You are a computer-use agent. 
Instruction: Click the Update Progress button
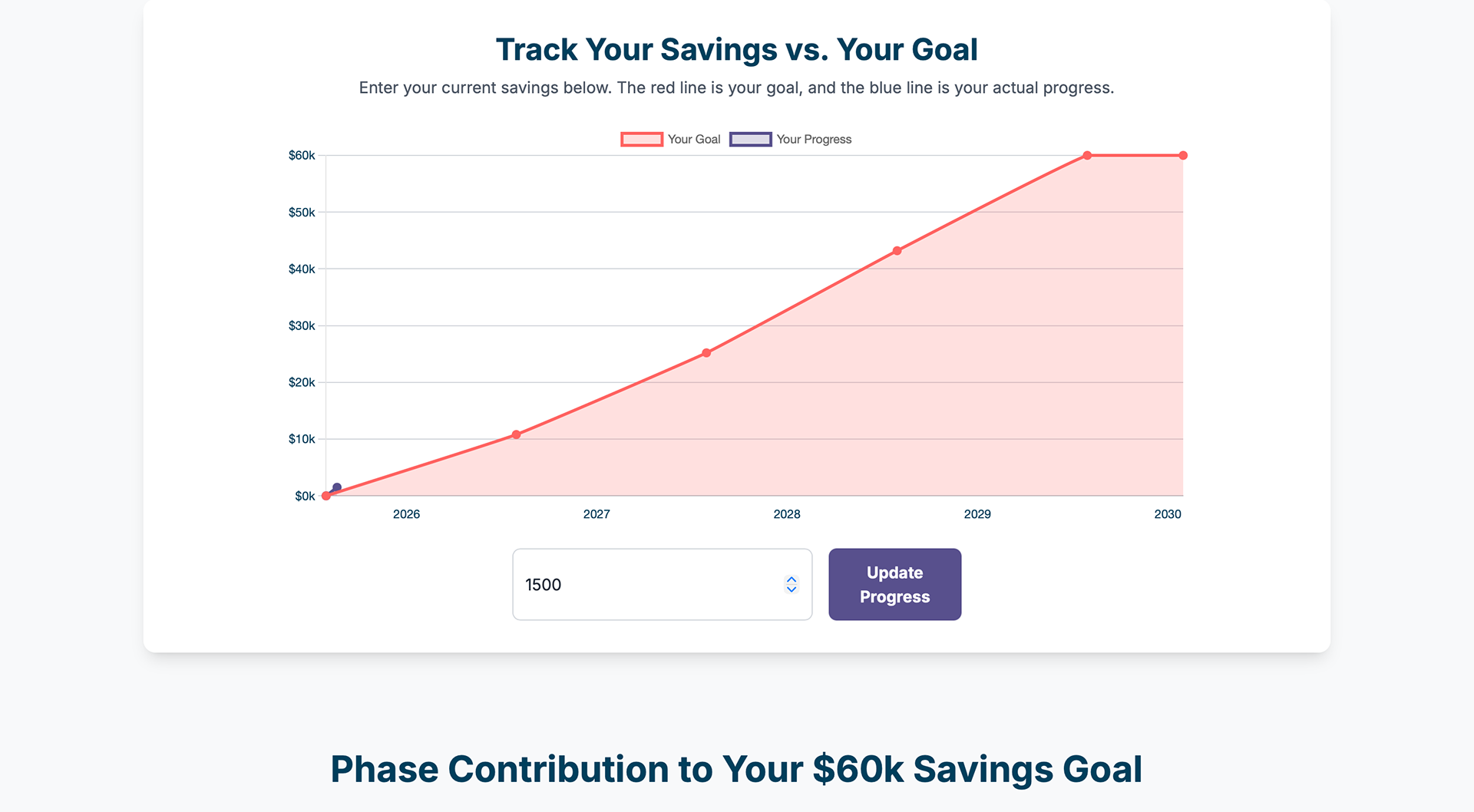coord(894,584)
